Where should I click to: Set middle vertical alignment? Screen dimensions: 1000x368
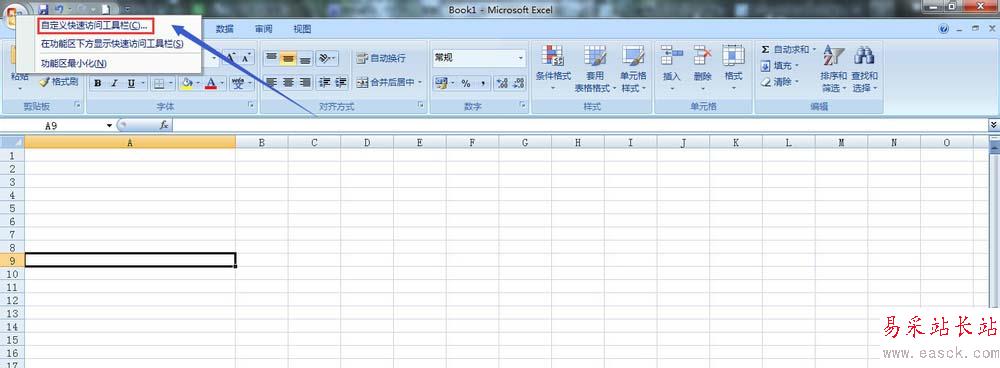tap(289, 57)
